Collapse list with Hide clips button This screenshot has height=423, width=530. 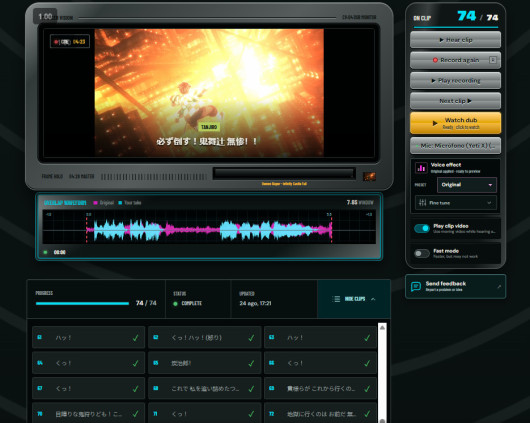(354, 299)
